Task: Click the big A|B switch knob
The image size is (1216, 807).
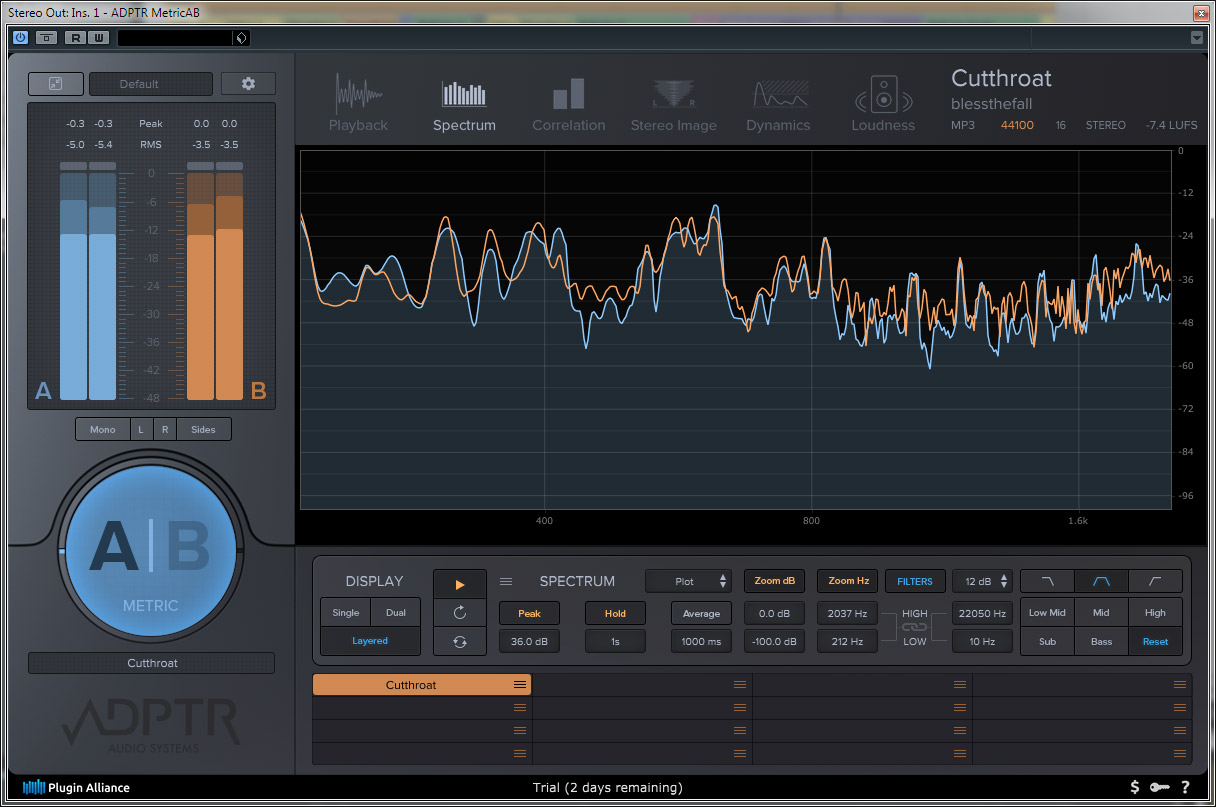Action: pos(151,550)
